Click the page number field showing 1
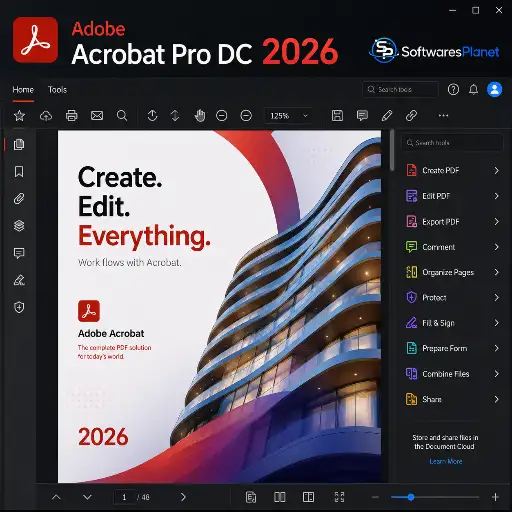Image resolution: width=512 pixels, height=512 pixels. 124,497
